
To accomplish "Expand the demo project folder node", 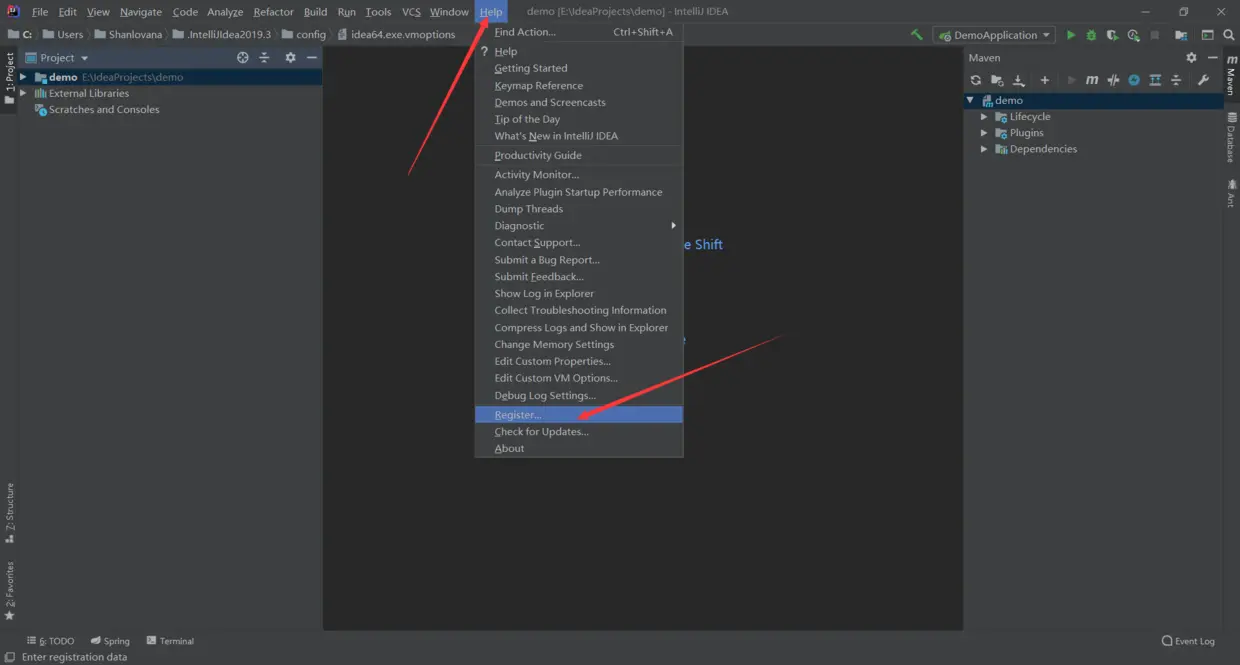I will [x=24, y=77].
